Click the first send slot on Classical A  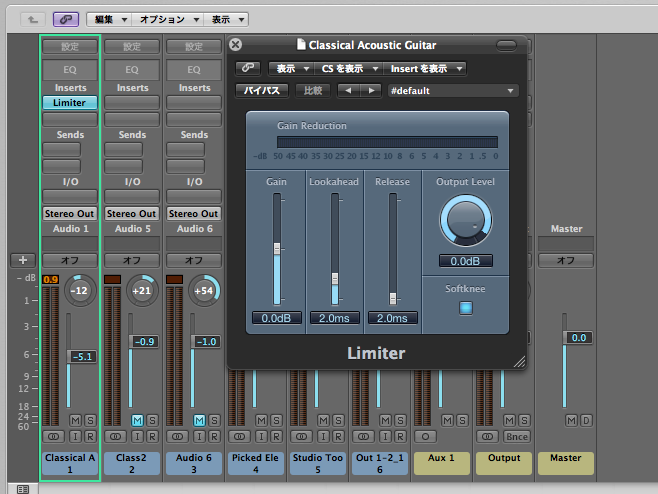tap(61, 149)
